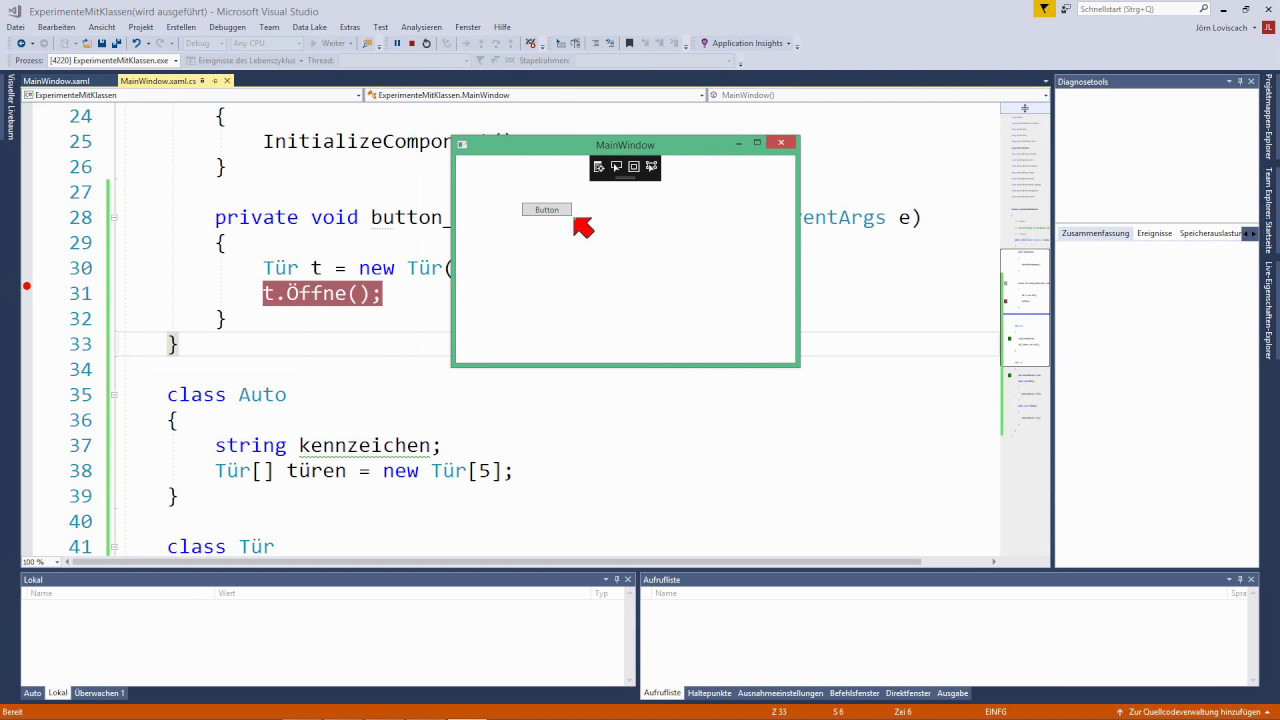Click the editor split-window handle icon
Image resolution: width=1280 pixels, height=720 pixels.
pos(1024,108)
